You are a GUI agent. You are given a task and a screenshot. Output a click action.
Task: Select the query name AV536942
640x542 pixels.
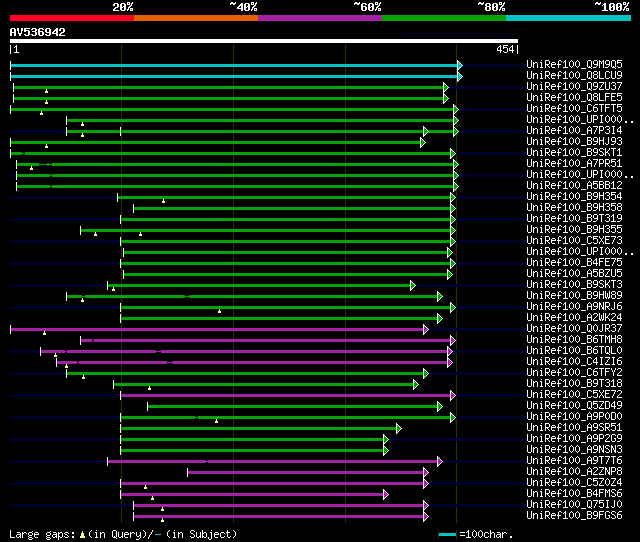(x=38, y=32)
